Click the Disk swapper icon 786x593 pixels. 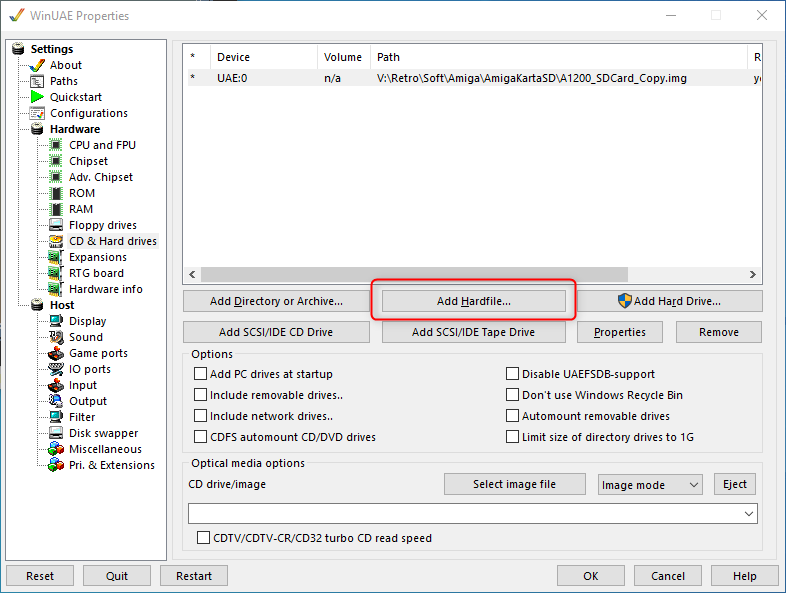[56, 433]
